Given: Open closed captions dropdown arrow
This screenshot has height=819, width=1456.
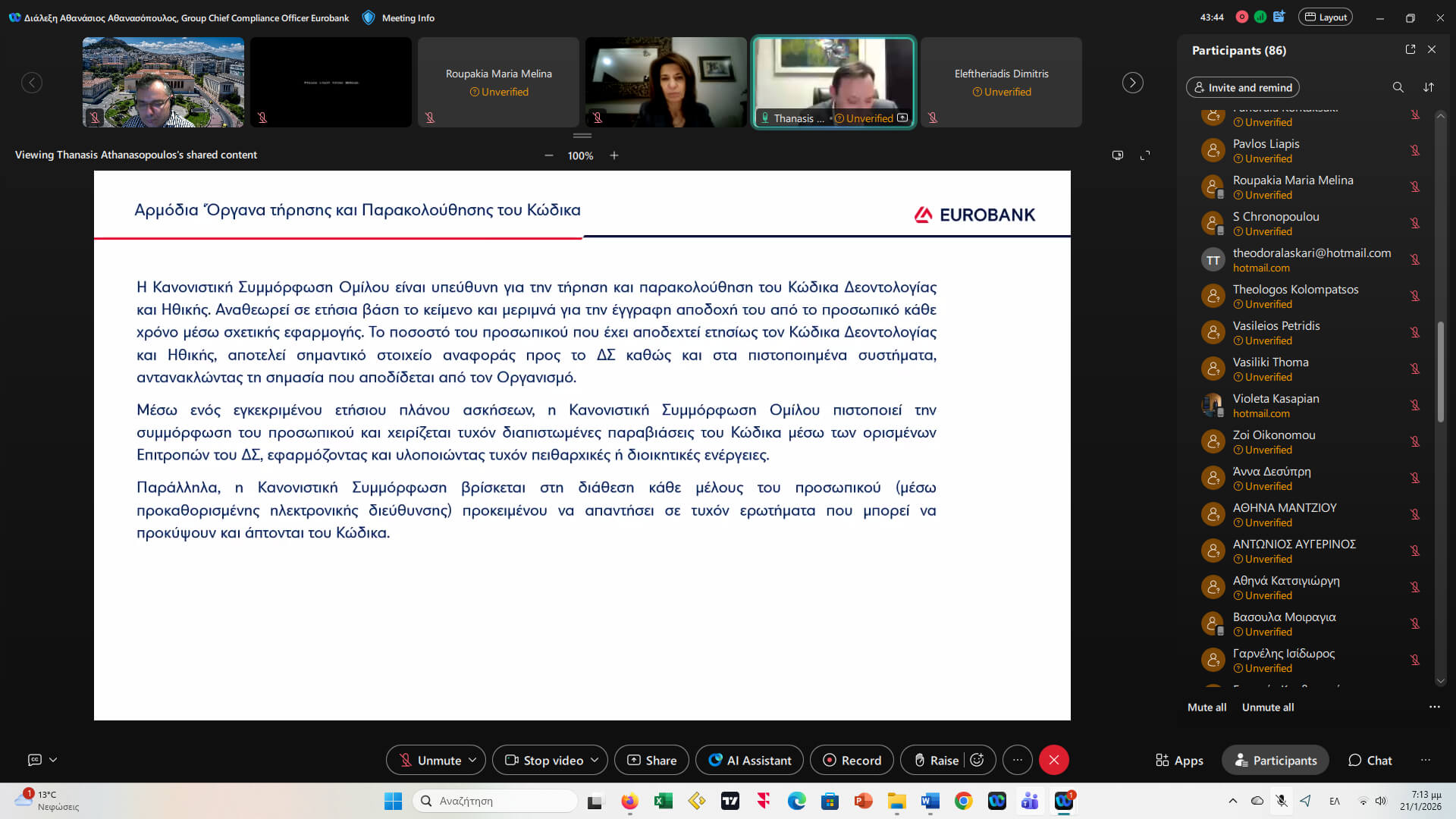Looking at the screenshot, I should [x=53, y=760].
